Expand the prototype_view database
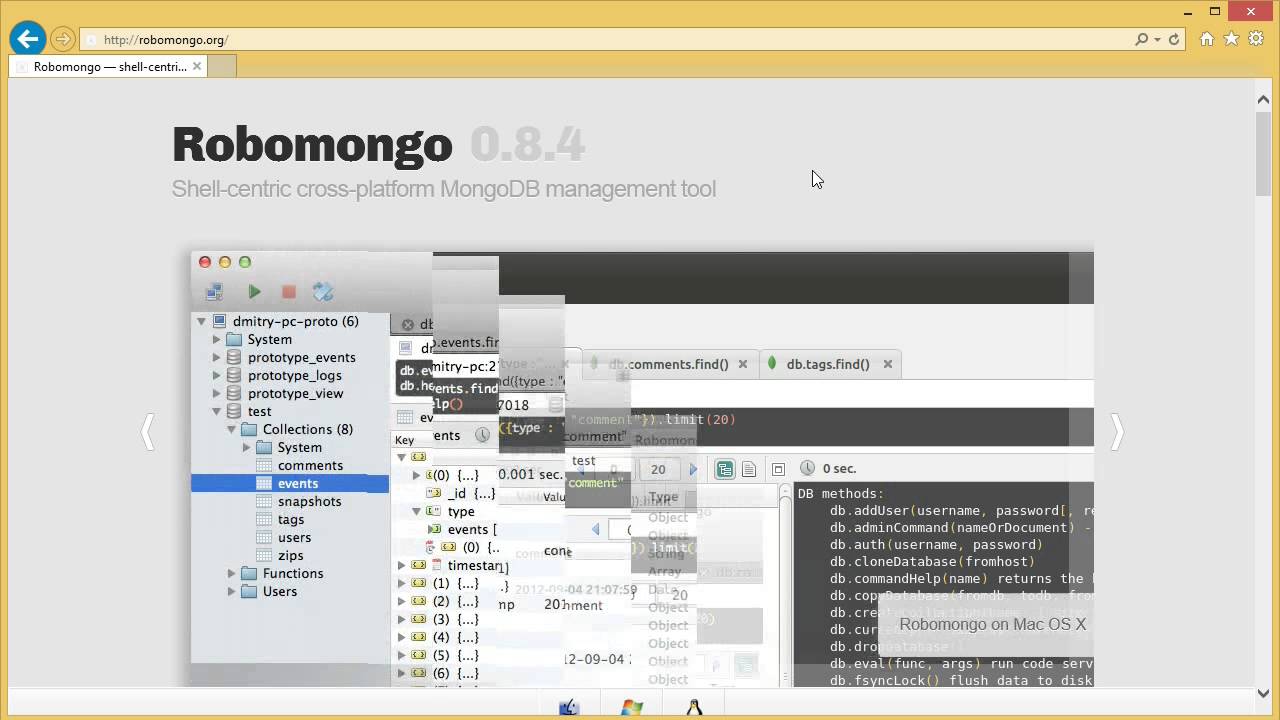Screen dimensions: 1280x720 (216, 394)
